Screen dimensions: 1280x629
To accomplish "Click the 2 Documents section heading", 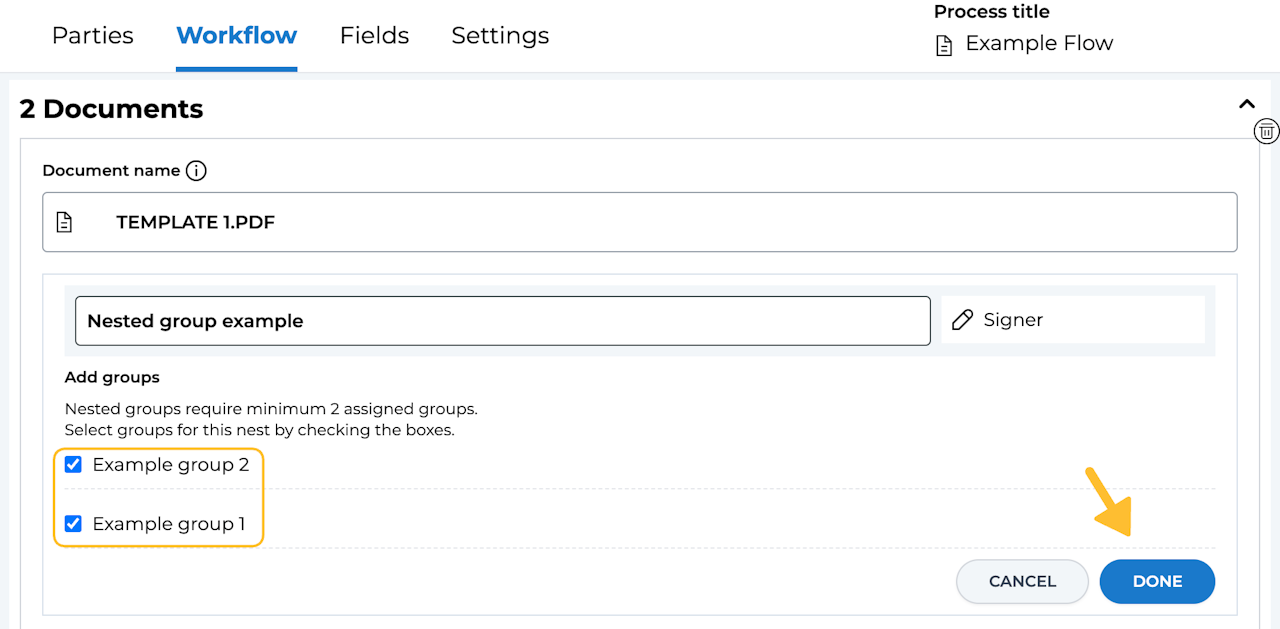I will coord(111,109).
